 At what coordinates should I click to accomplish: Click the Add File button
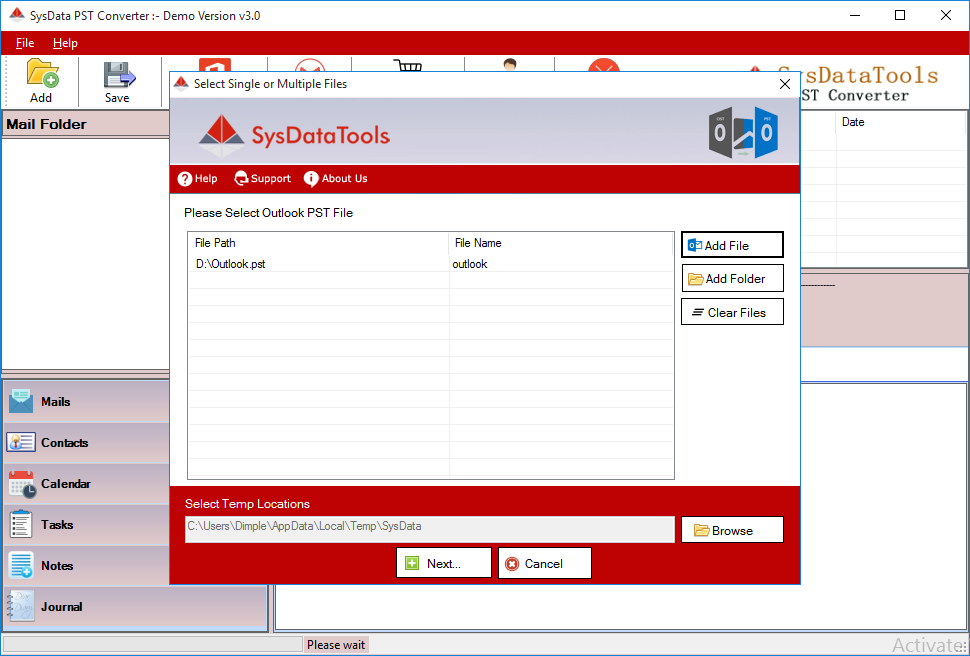coord(732,244)
